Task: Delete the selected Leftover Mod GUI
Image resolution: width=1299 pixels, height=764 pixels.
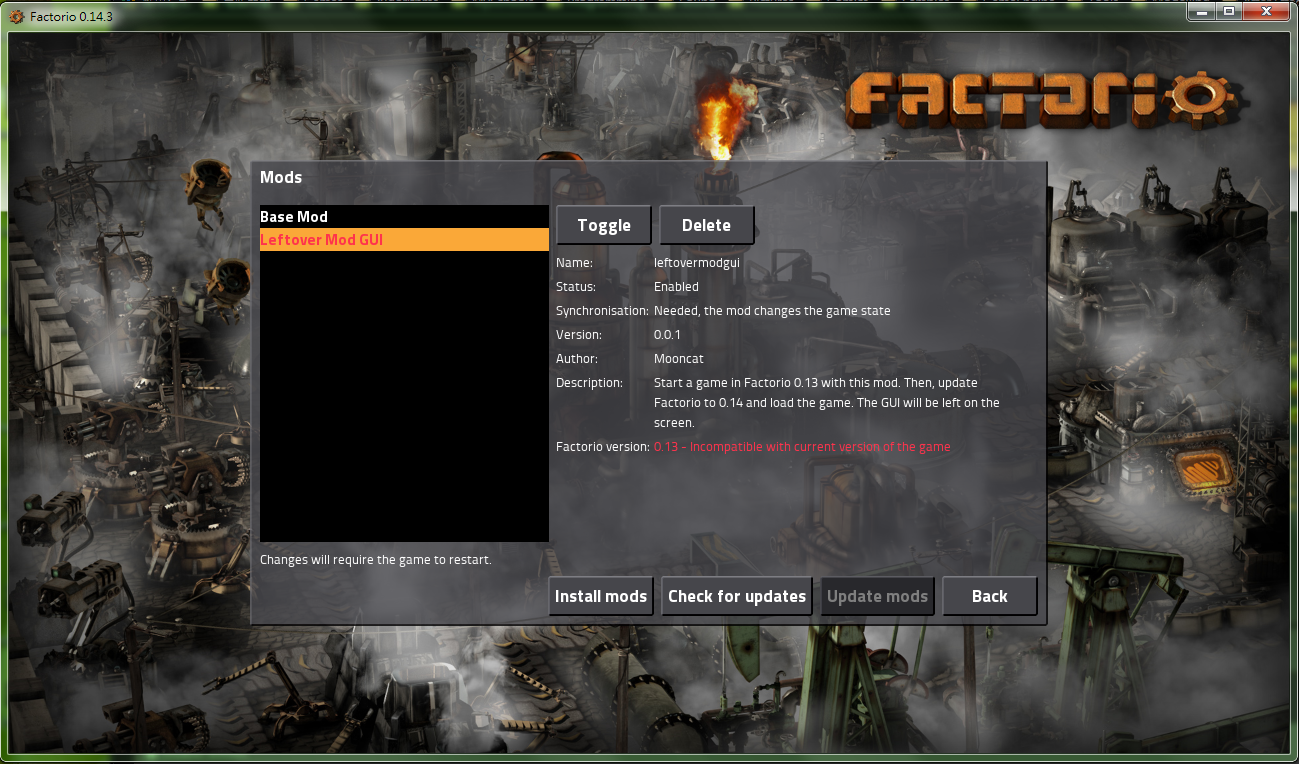Action: coord(706,225)
